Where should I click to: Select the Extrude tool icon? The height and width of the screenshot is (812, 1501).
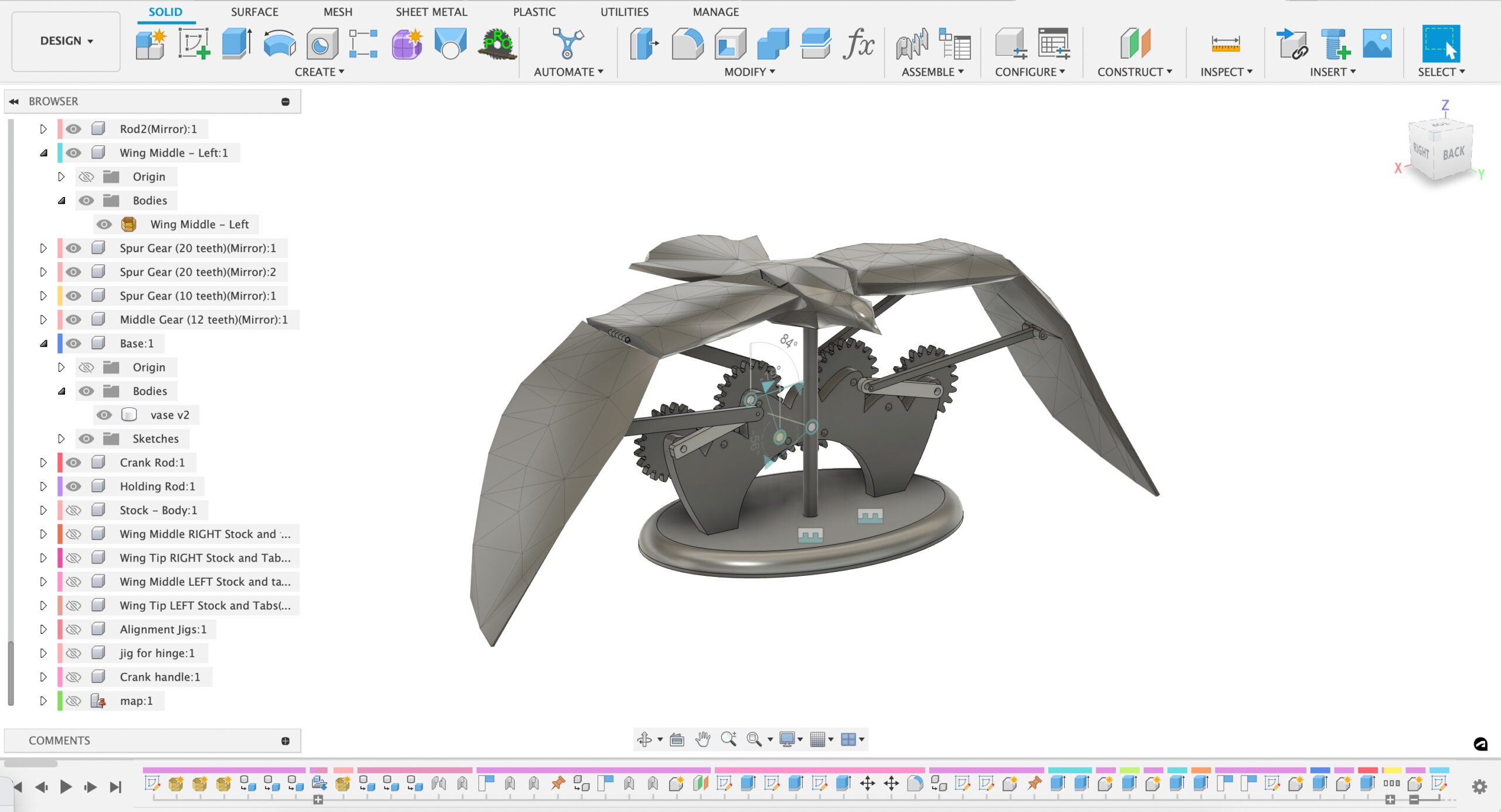click(x=237, y=43)
